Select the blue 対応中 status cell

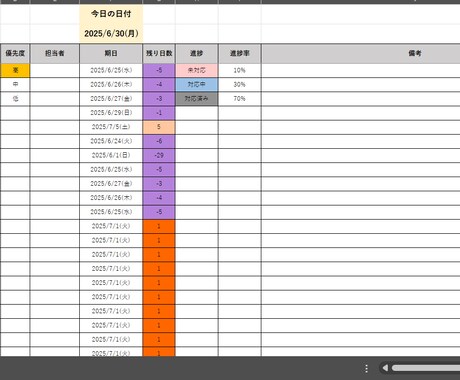tap(197, 85)
